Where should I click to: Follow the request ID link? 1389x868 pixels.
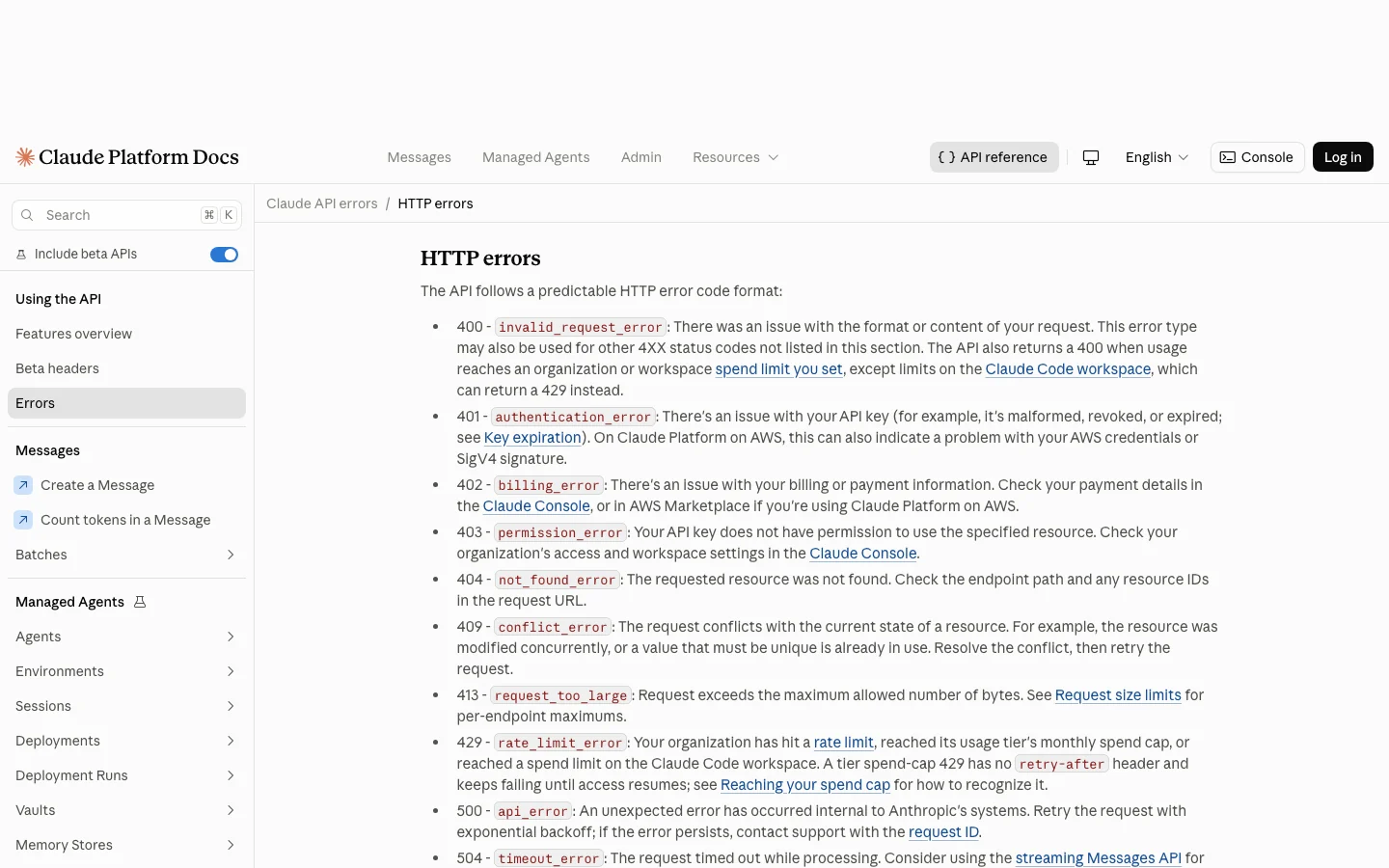[x=944, y=832]
